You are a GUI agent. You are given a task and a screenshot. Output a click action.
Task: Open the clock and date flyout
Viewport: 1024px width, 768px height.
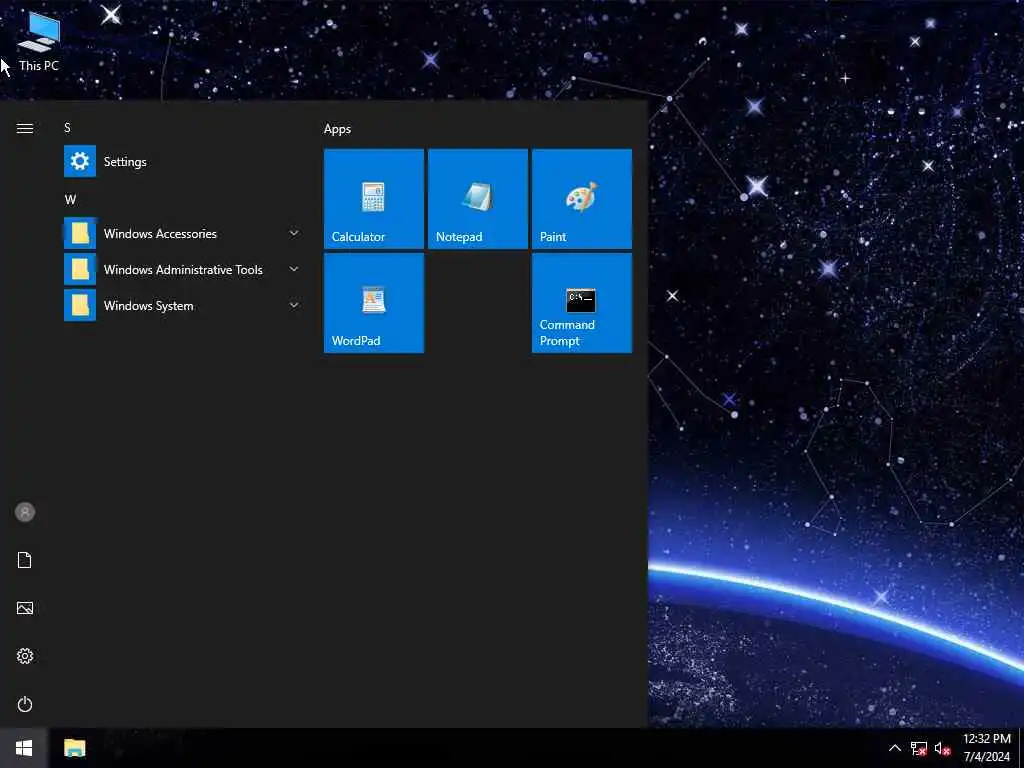[x=987, y=748]
